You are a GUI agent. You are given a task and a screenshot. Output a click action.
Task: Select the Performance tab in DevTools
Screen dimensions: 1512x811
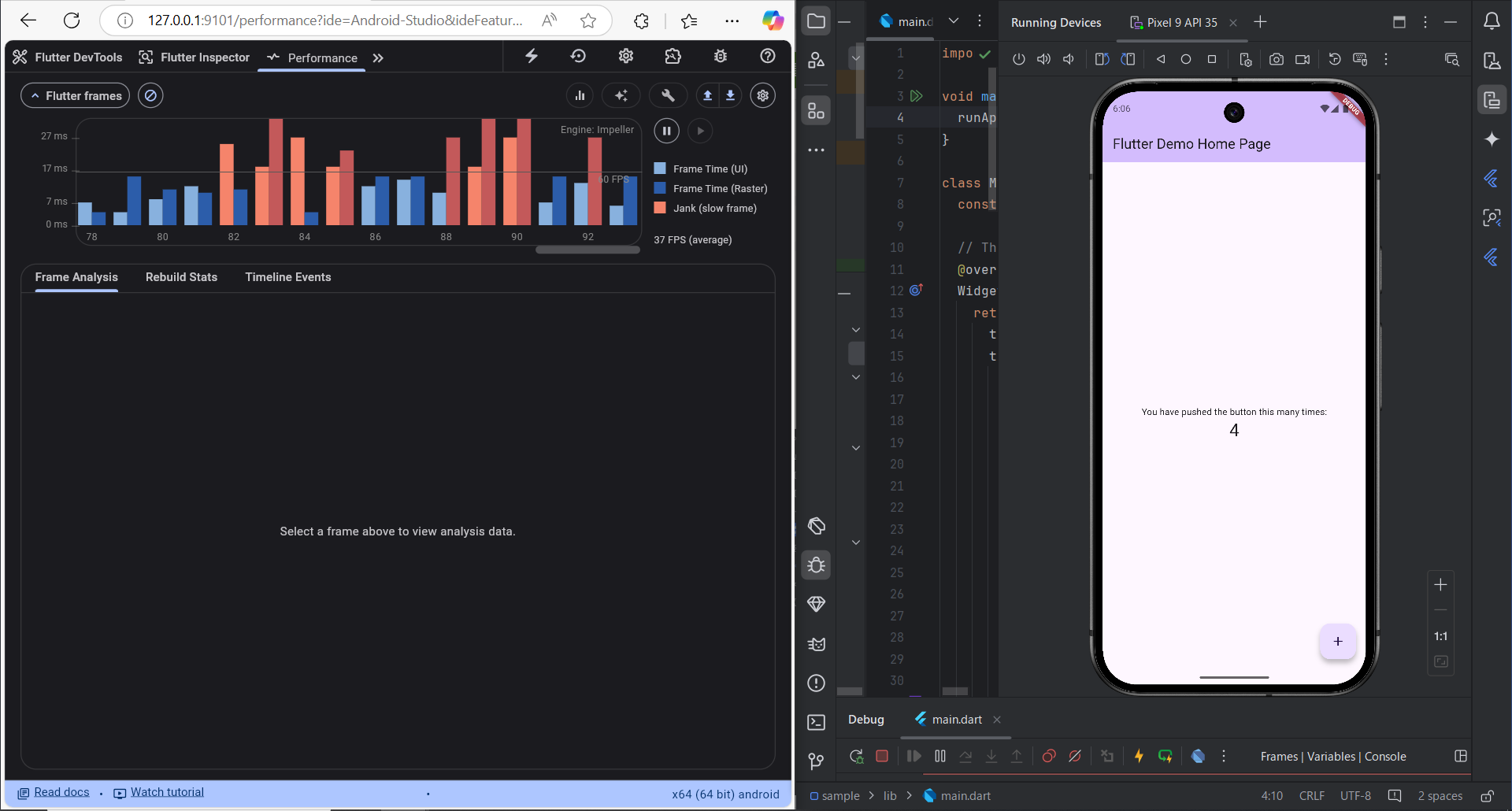(x=312, y=57)
